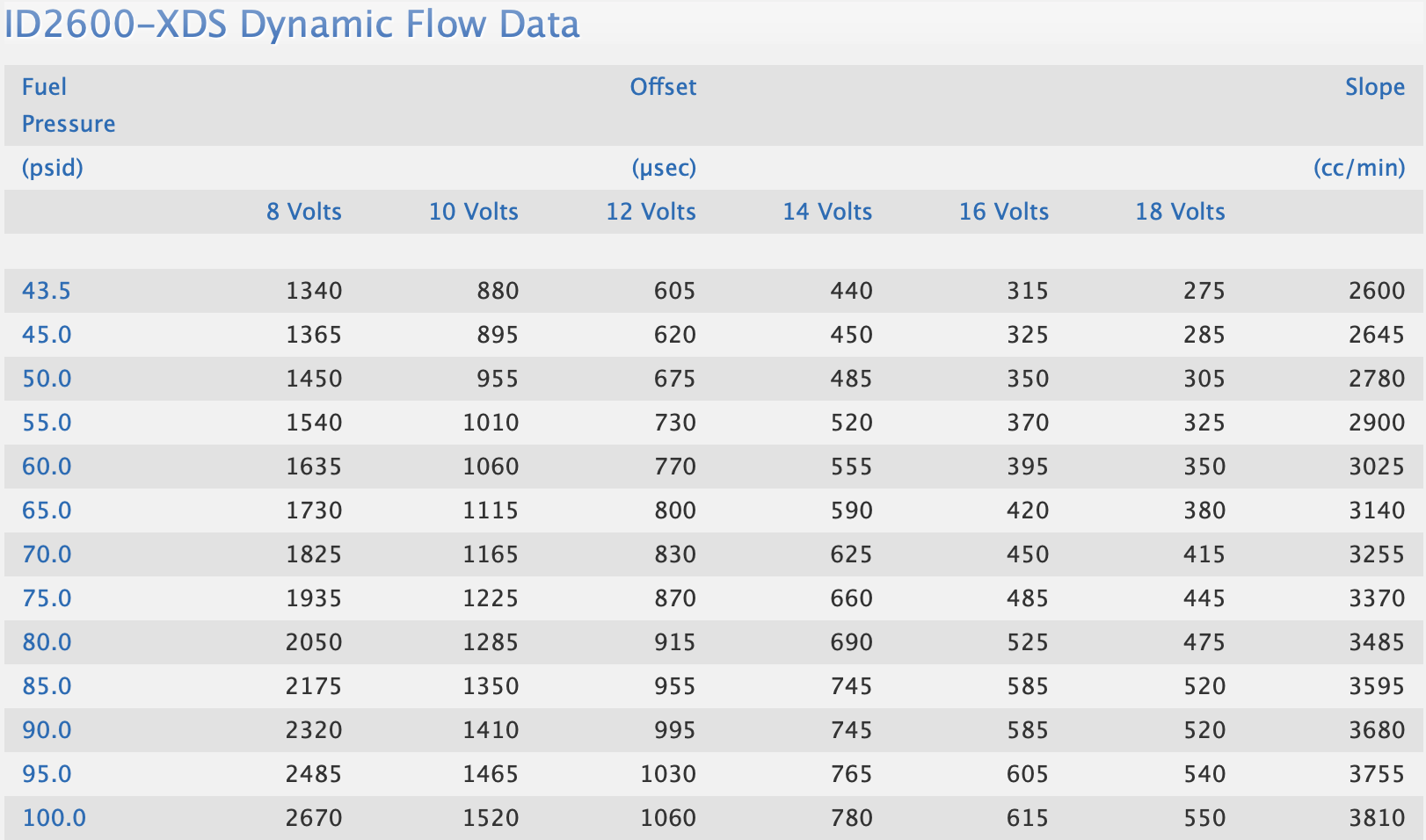Click the 43.5 fuel pressure row label
1426x840 pixels.
point(47,291)
